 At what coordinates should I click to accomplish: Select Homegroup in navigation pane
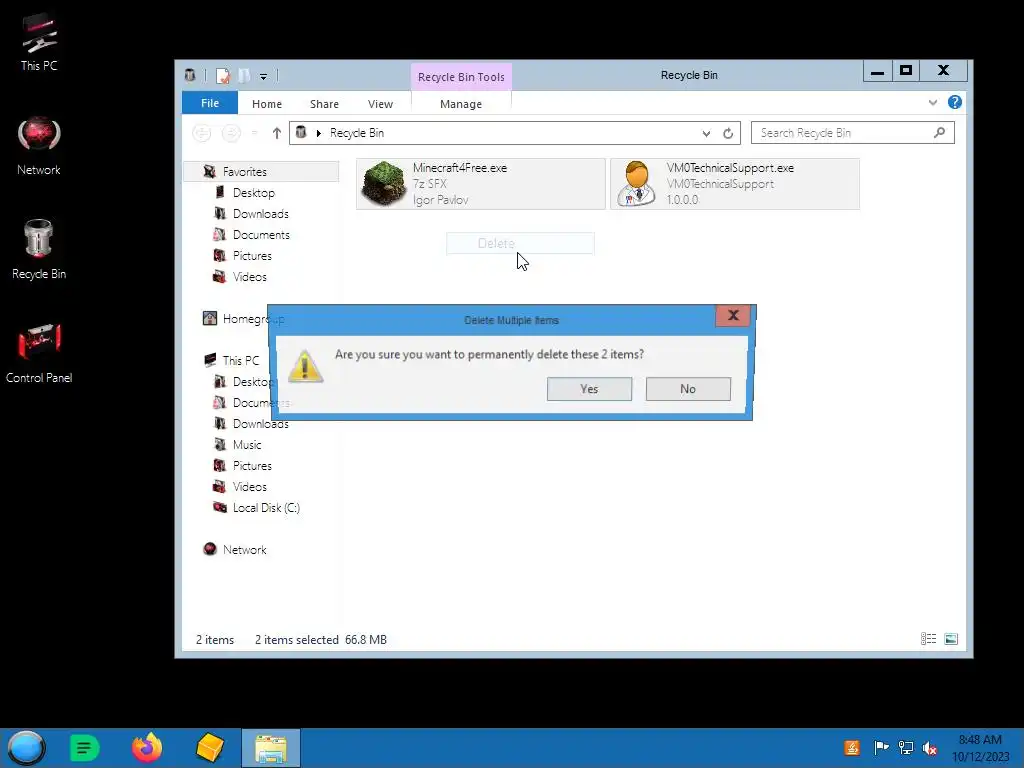tap(245, 319)
